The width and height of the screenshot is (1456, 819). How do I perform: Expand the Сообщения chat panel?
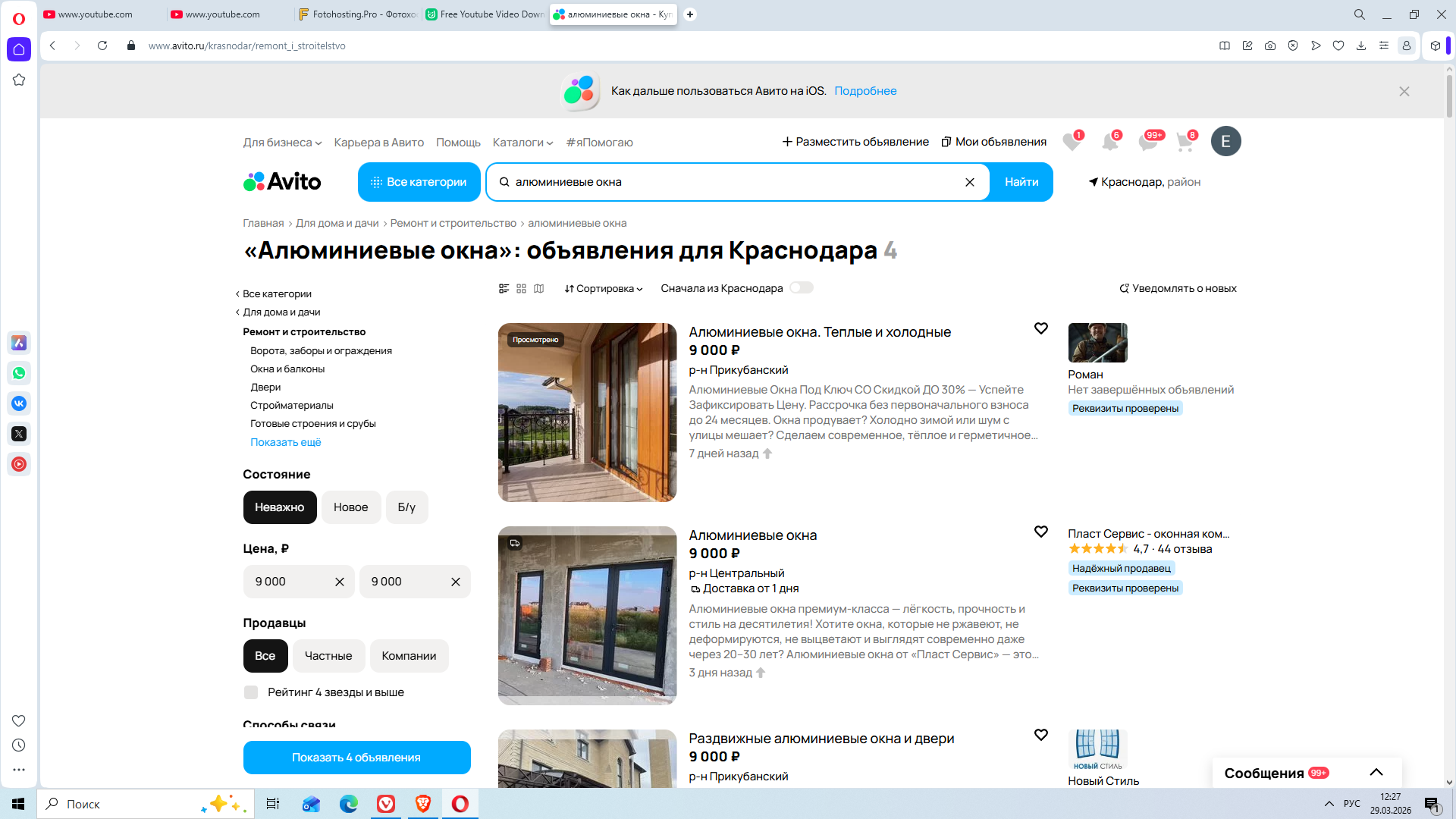click(x=1376, y=772)
